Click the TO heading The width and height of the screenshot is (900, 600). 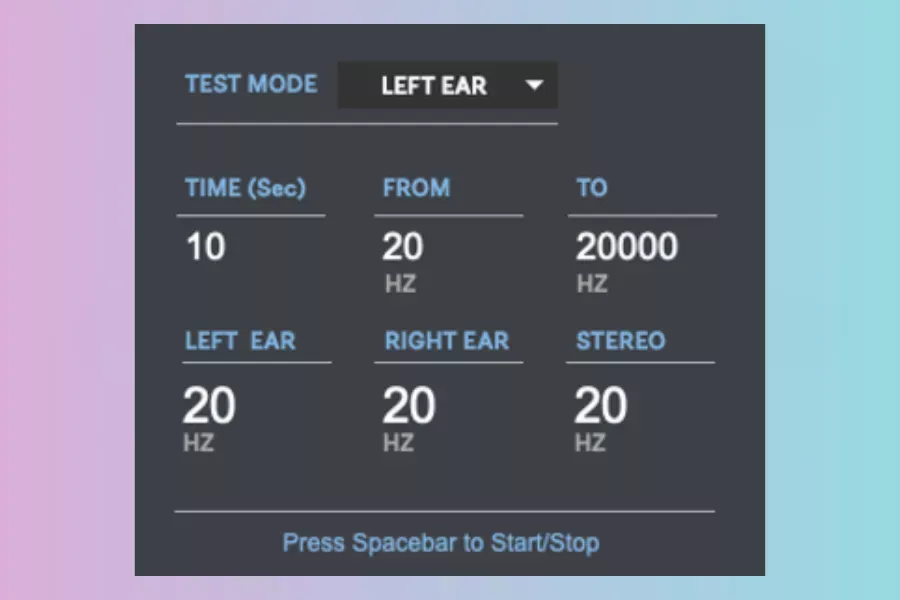[592, 188]
